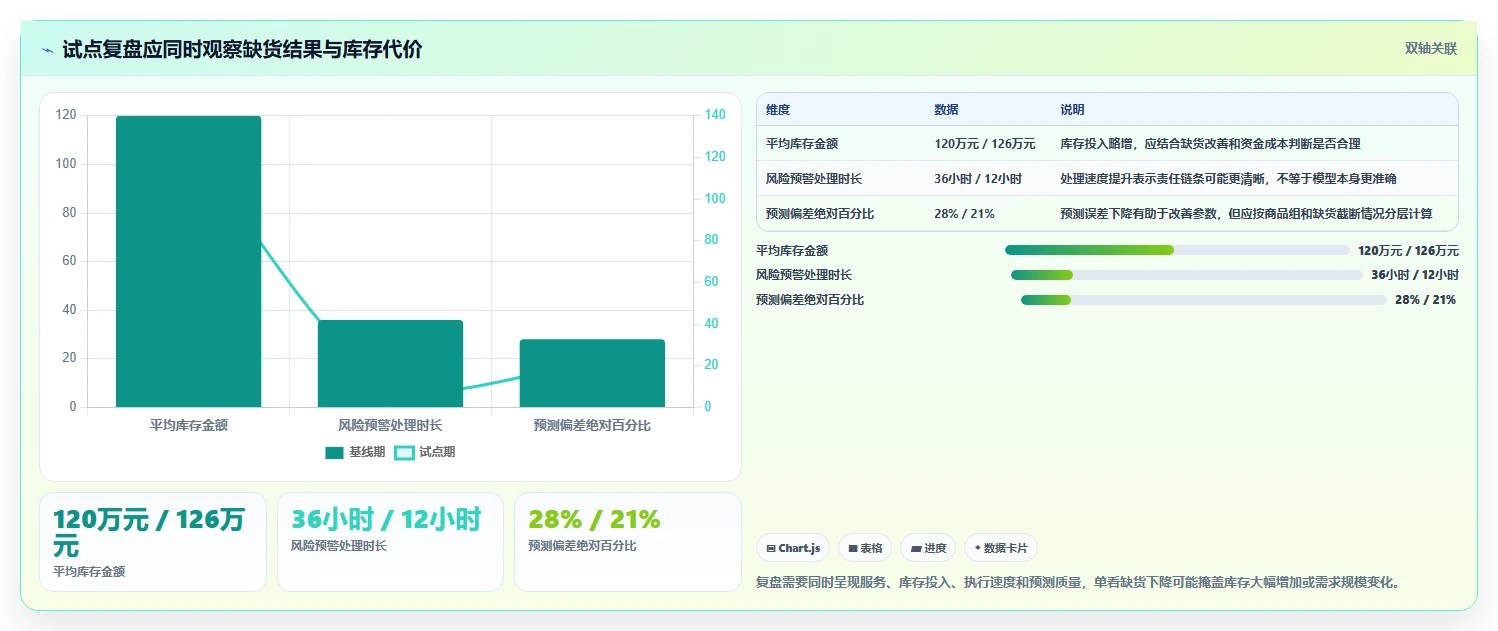Viewport: 1498px width, 631px height.
Task: Click the lightning icon beside the title
Action: coord(48,50)
